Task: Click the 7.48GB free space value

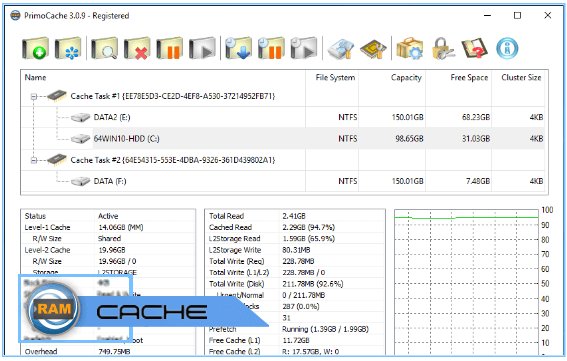Action: 478,181
